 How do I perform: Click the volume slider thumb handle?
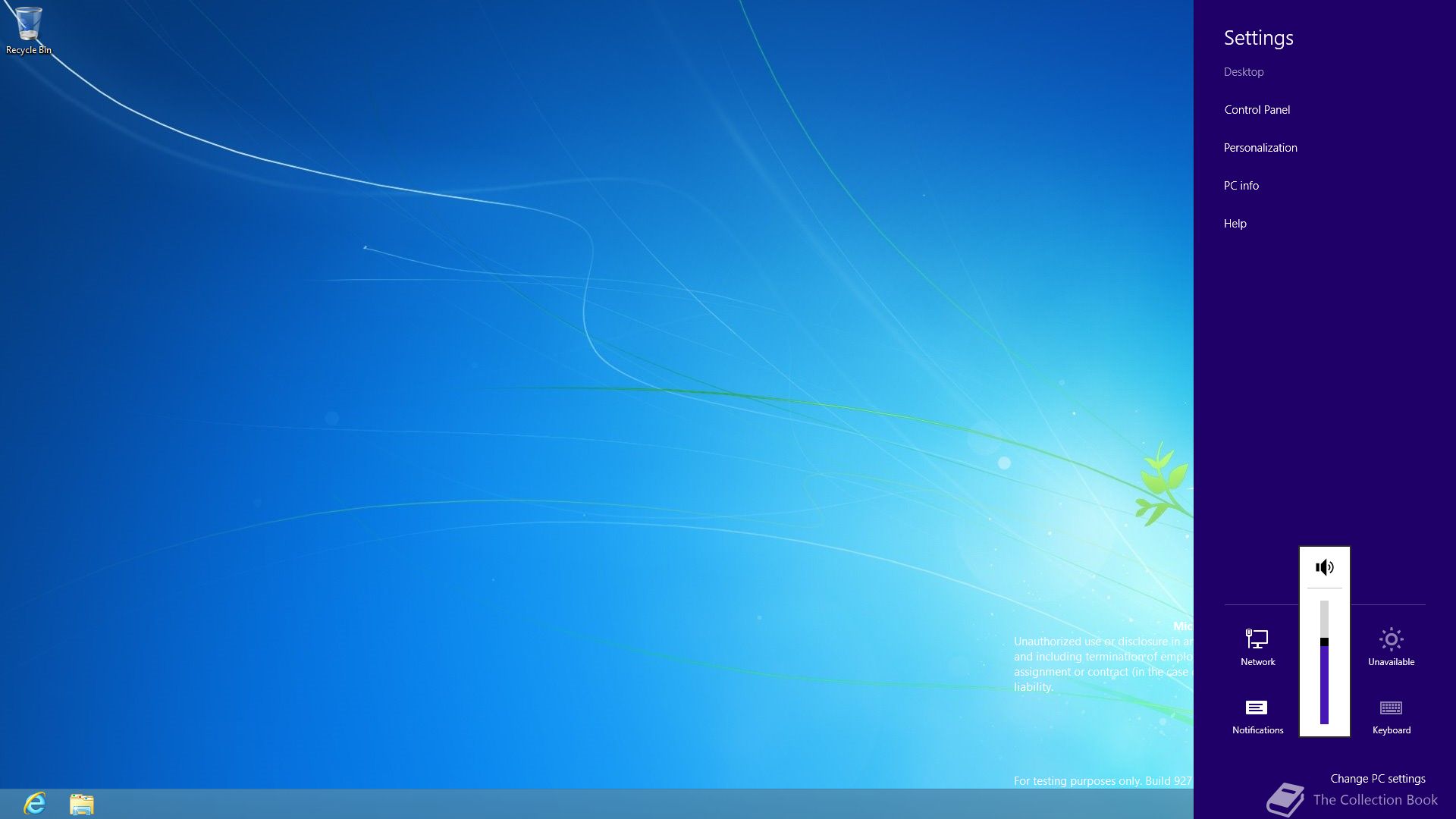(1324, 642)
